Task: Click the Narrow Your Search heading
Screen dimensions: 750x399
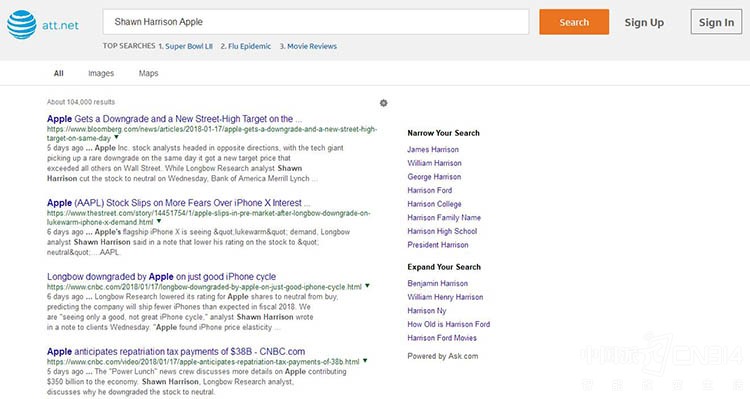Action: 443,133
